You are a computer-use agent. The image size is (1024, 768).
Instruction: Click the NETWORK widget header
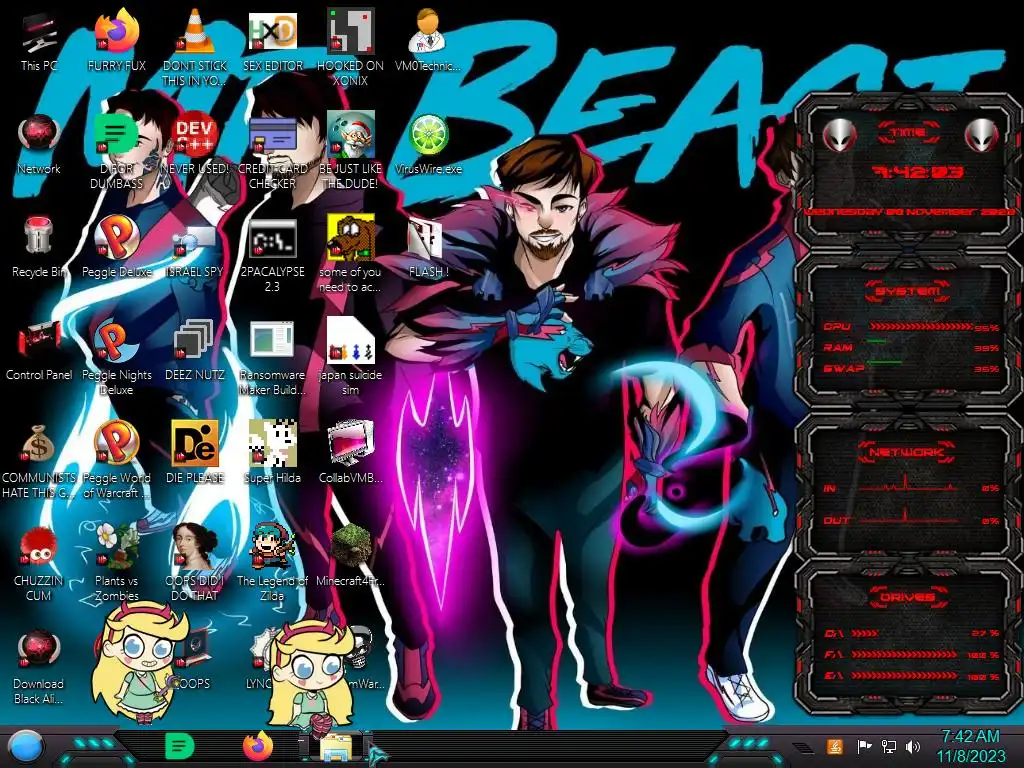[x=906, y=451]
